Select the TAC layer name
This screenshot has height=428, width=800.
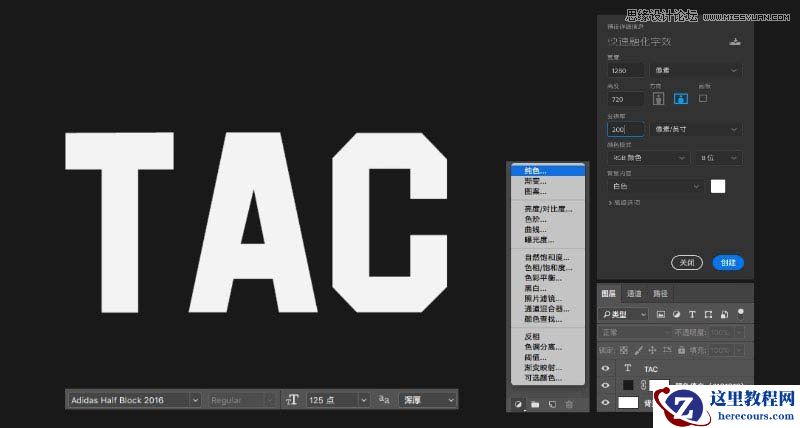[651, 369]
